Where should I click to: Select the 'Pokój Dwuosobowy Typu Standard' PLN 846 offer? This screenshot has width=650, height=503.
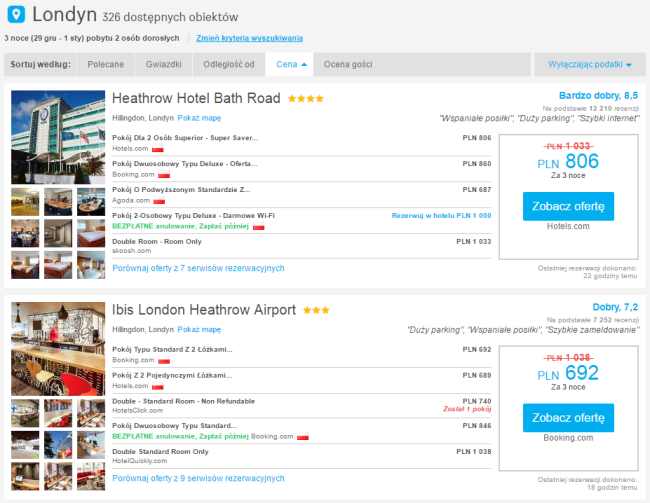tap(301, 431)
